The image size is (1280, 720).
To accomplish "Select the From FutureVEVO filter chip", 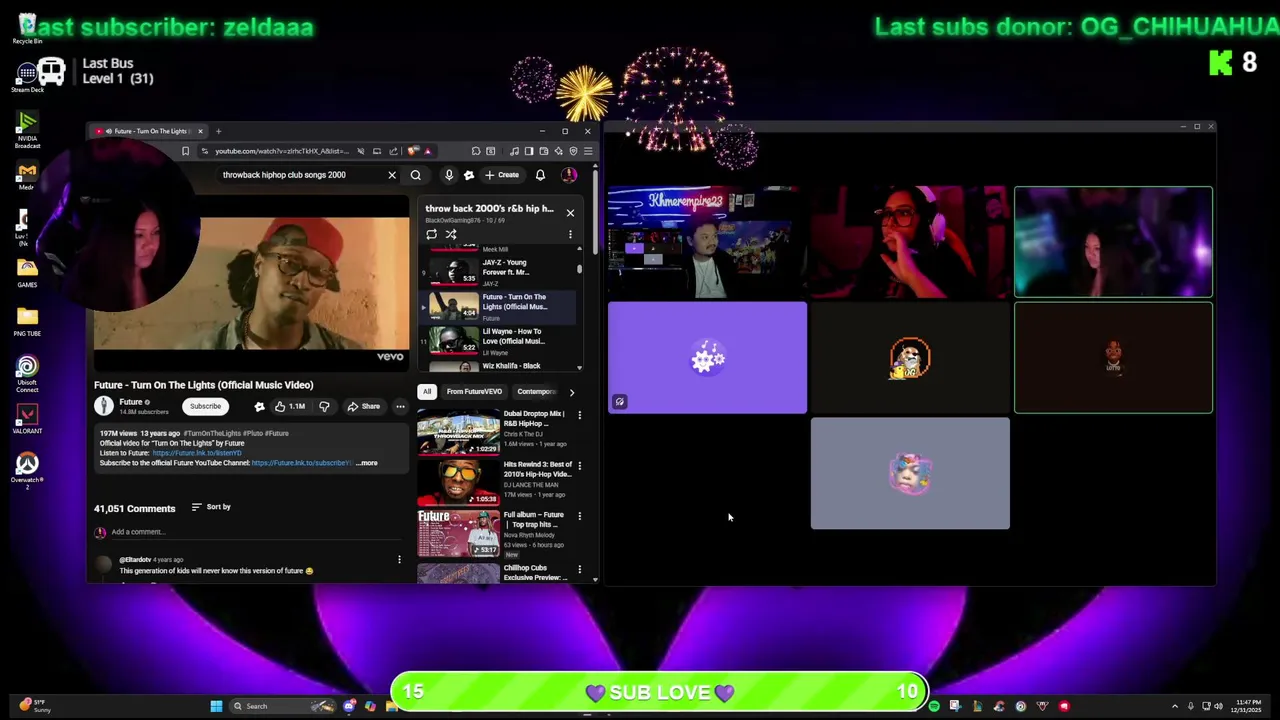I will 474,392.
